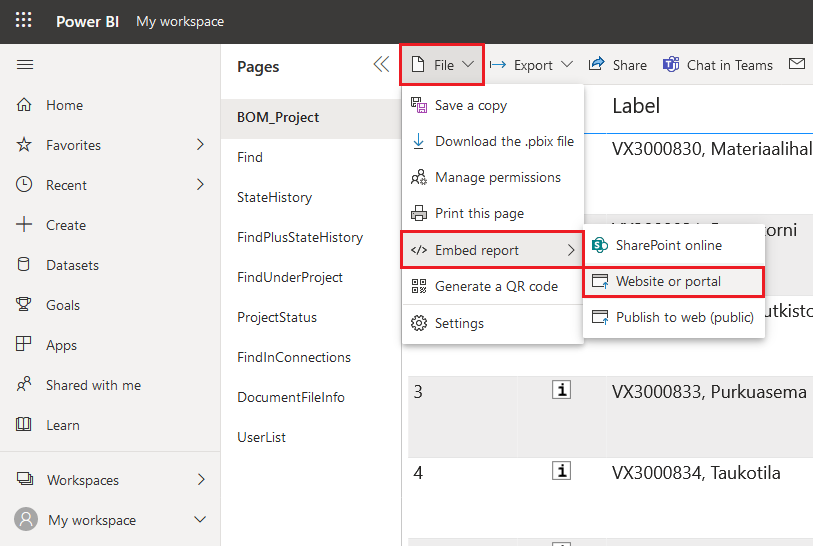Open the app launcher waffle icon
The image size is (813, 546).
[24, 21]
